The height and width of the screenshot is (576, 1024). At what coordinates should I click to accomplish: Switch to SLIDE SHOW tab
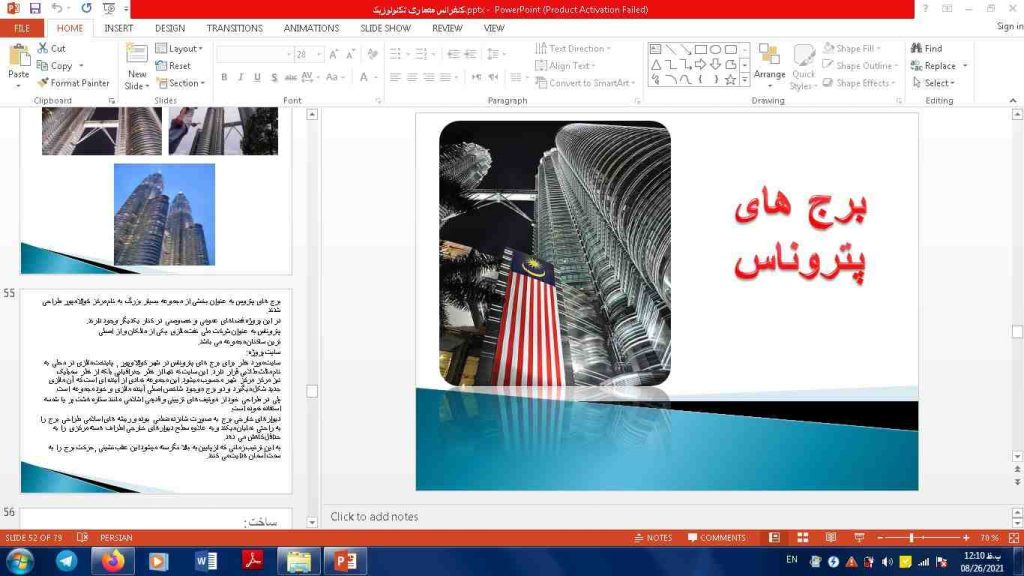click(x=385, y=28)
